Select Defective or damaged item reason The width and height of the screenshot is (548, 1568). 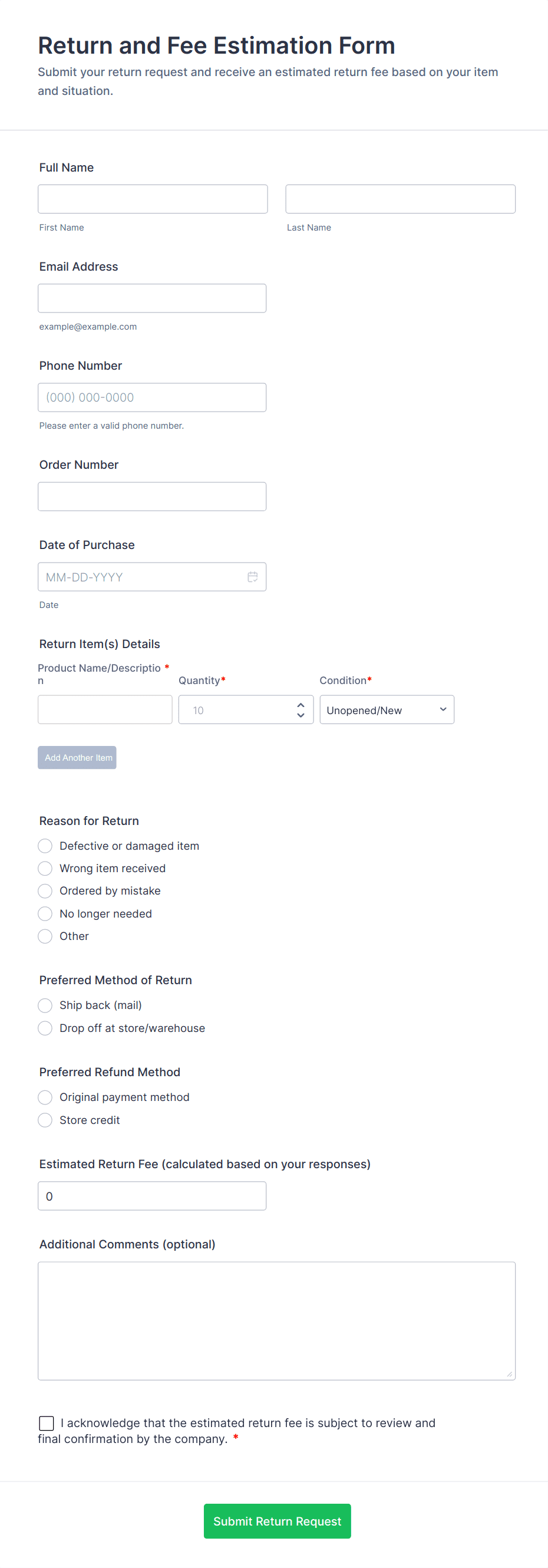(45, 846)
